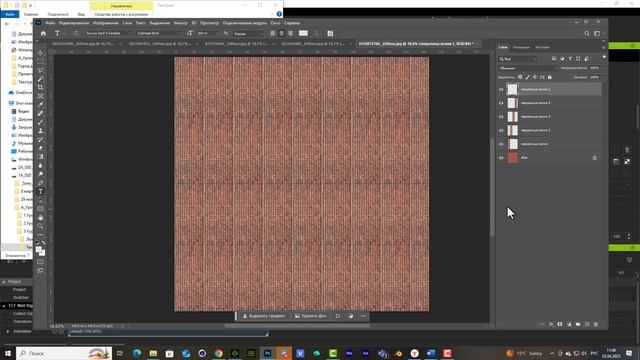Open the Фильтр menu
Screen dimensions: 640x360
click(x=180, y=23)
